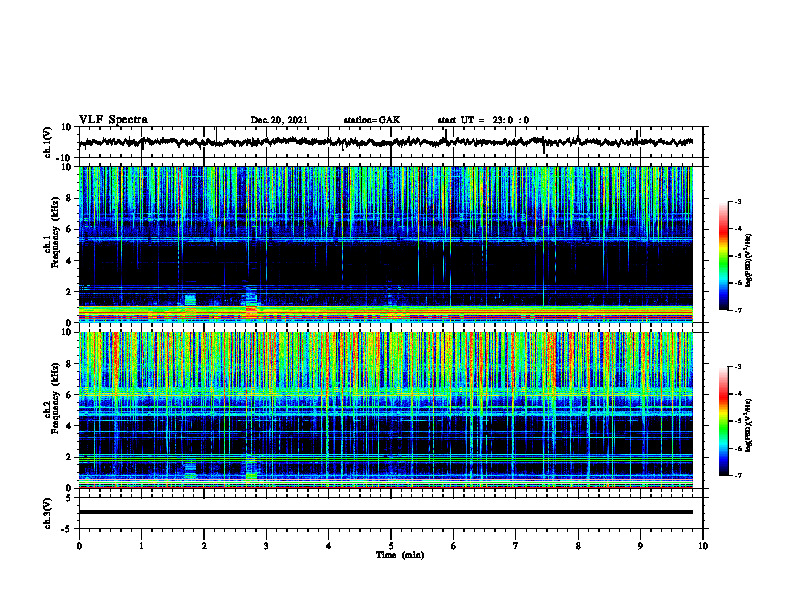
Task: Click the "Time (min)" x-axis label
Action: point(400,555)
